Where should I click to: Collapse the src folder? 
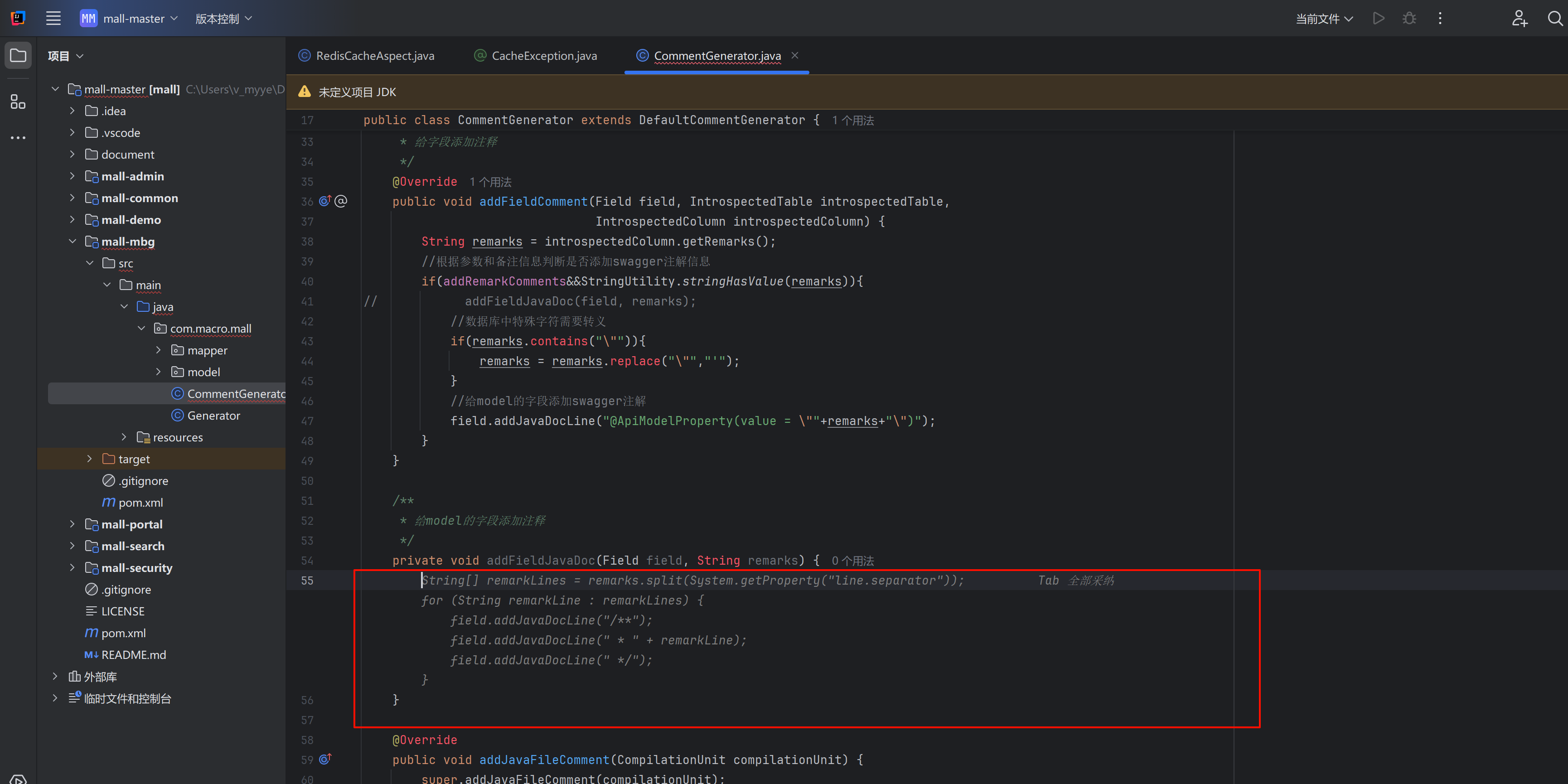click(x=89, y=263)
